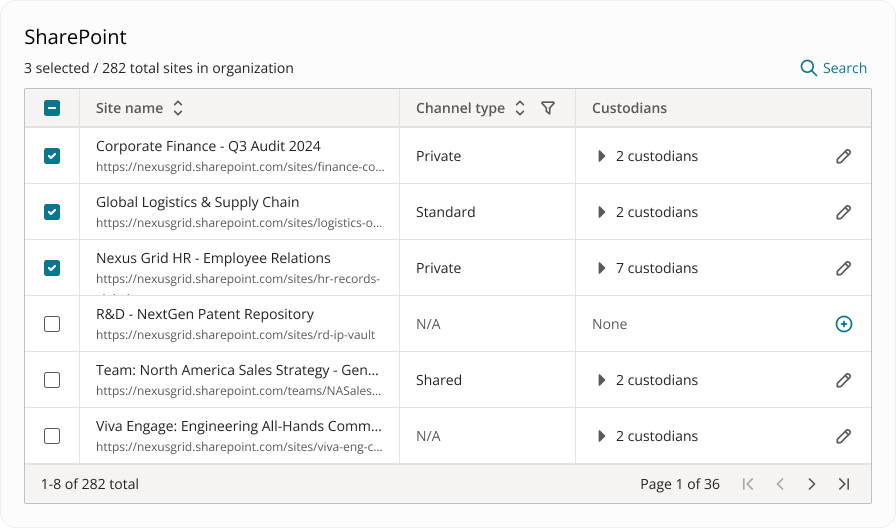Toggle the select-all checkbox in table header

[x=52, y=108]
